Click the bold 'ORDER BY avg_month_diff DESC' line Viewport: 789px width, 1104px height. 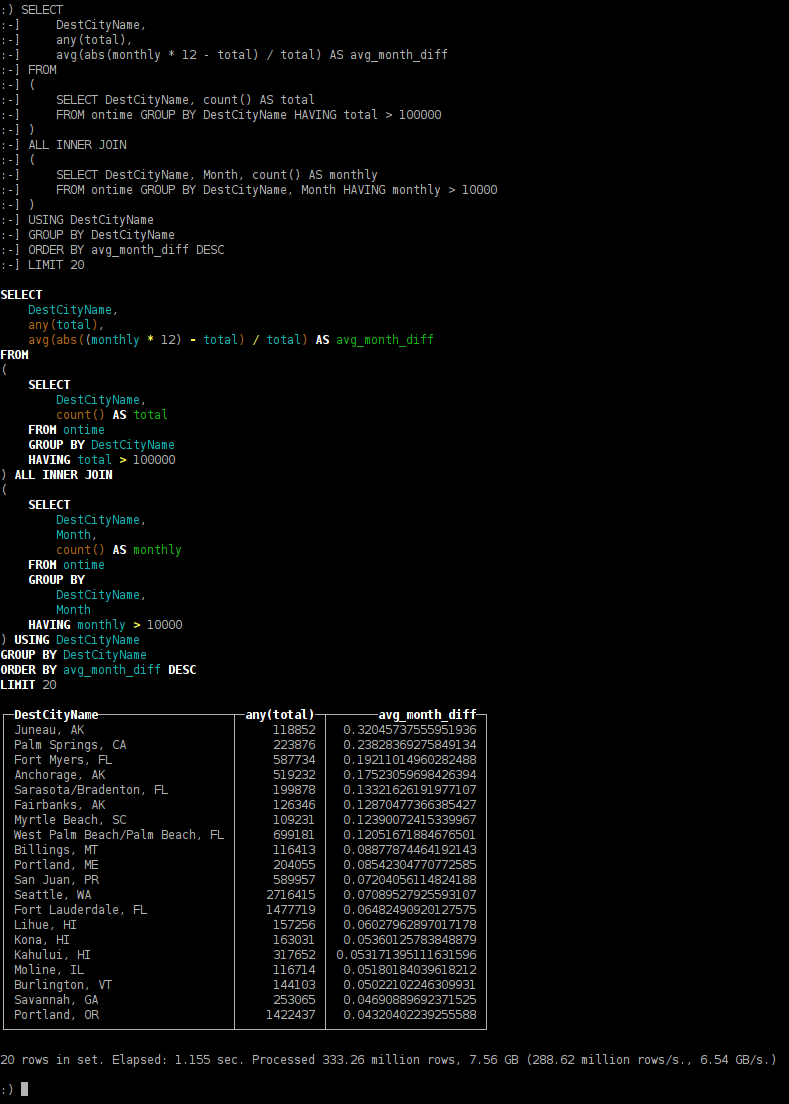coord(98,670)
